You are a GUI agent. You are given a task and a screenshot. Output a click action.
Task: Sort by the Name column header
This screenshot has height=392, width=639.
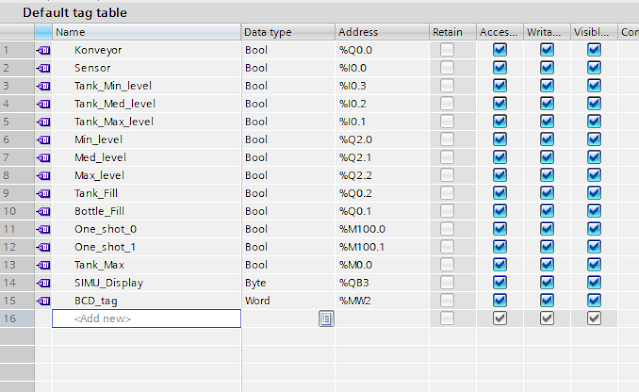tap(146, 32)
